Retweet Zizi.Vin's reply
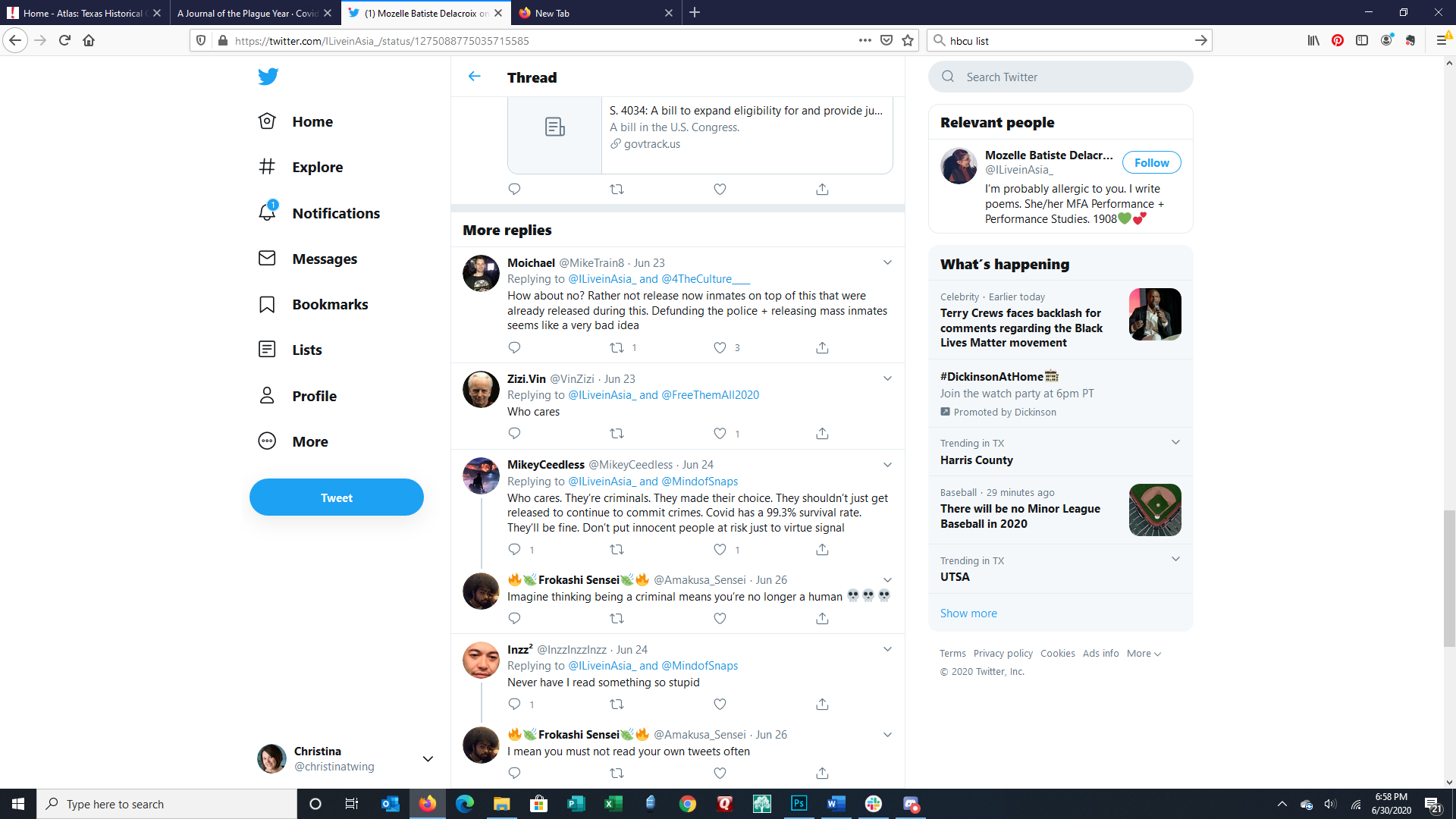Screen dimensions: 1456x819 pyautogui.click(x=617, y=434)
